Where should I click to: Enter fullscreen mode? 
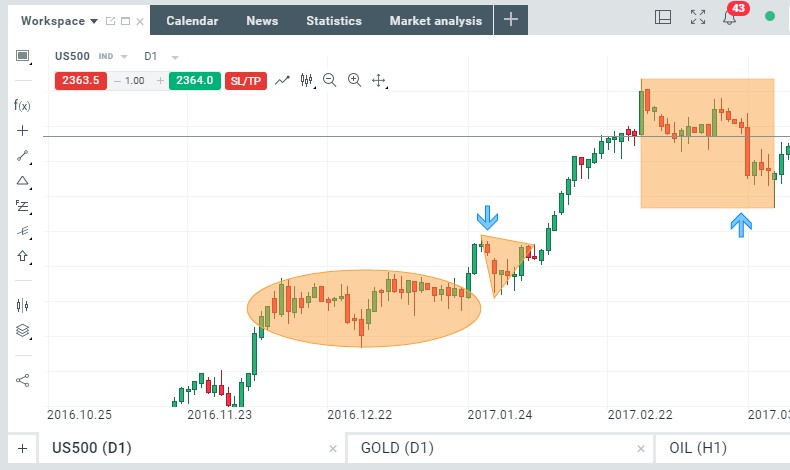pyautogui.click(x=698, y=18)
